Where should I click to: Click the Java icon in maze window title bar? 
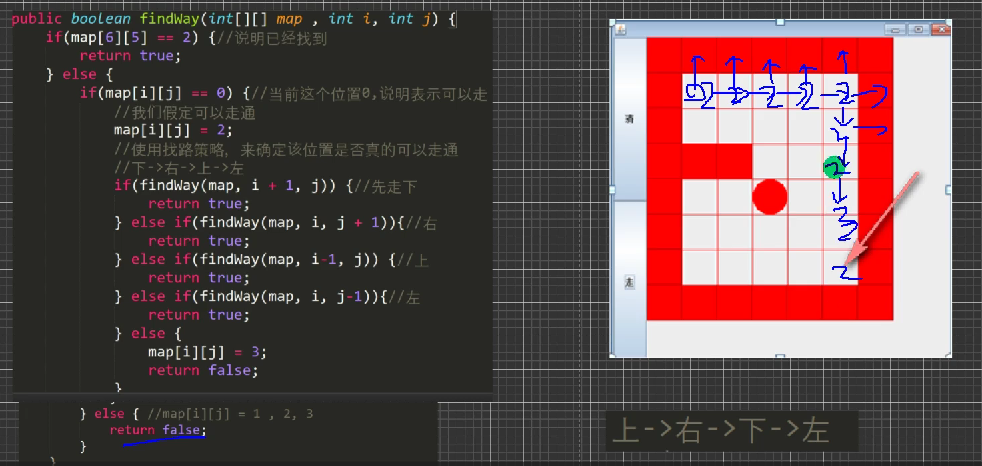tap(620, 29)
